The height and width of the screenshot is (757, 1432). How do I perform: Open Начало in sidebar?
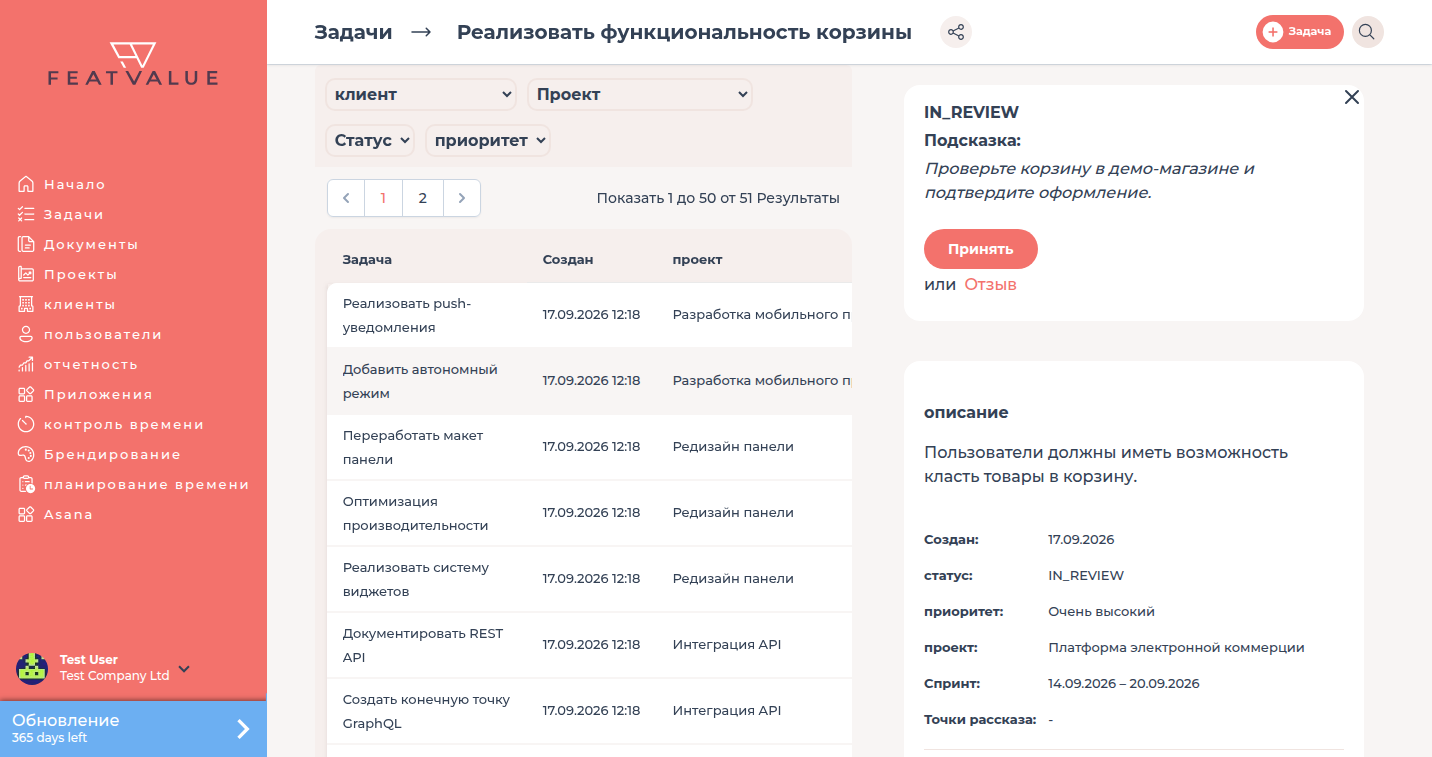tap(74, 184)
